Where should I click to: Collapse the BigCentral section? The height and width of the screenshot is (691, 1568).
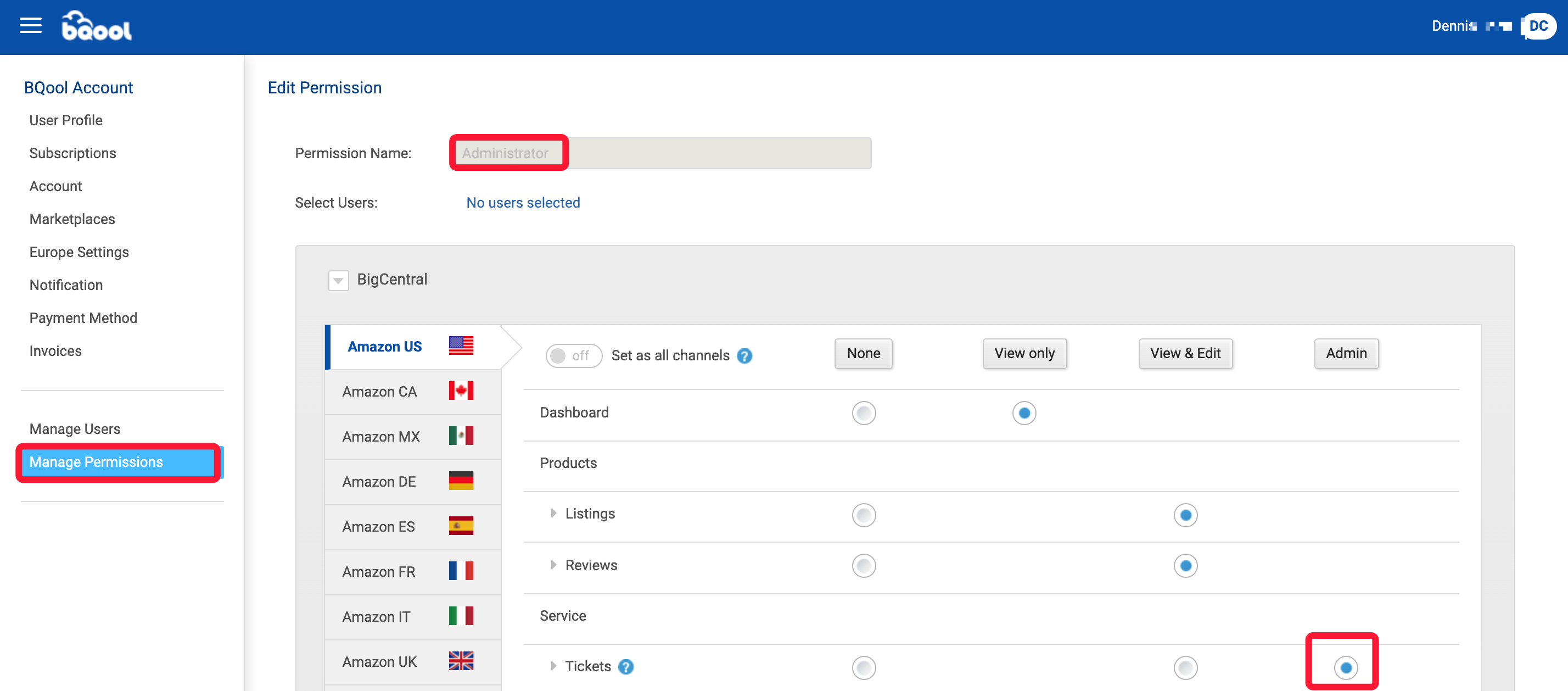point(338,281)
